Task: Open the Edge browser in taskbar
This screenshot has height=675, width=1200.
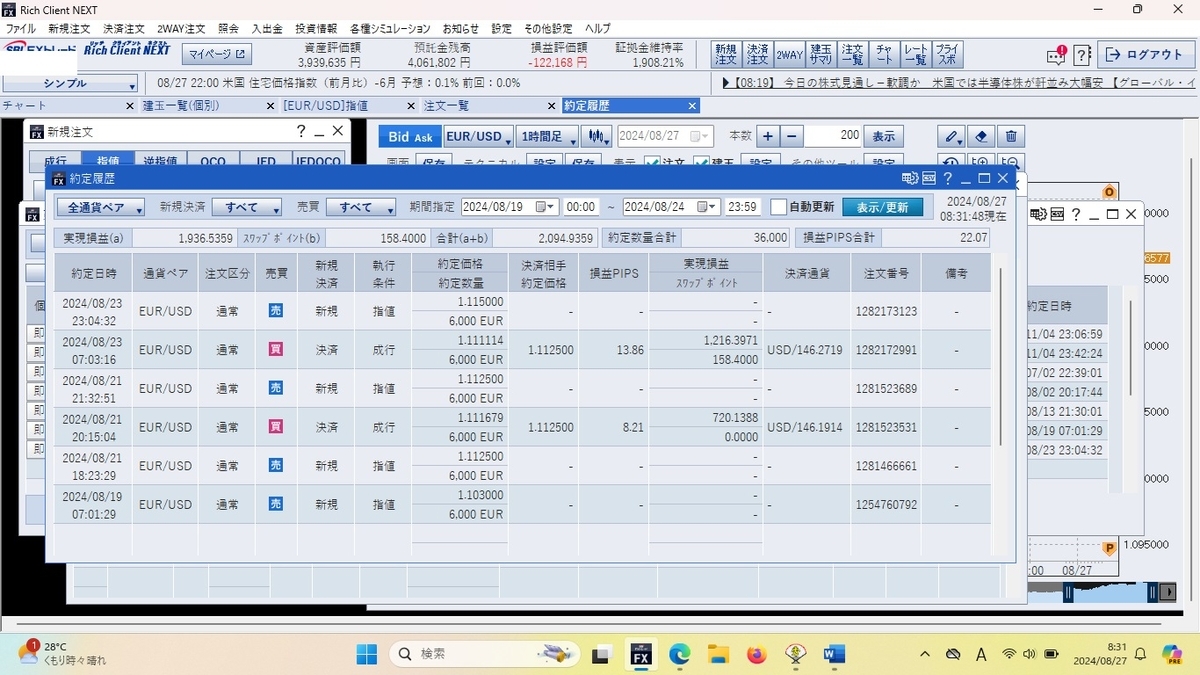Action: coord(680,654)
